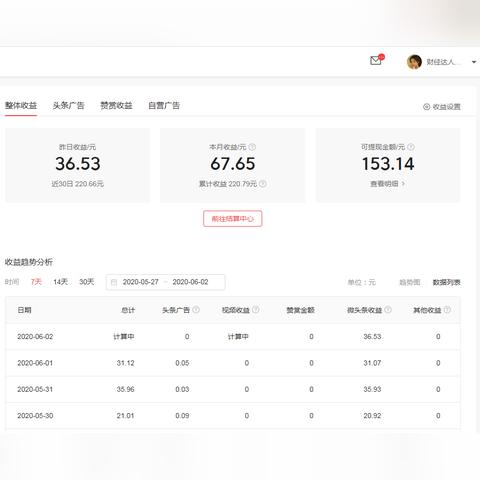Screen dimensions: 480x480
Task: Click help icon beside 可提现金额/元
Action: (x=411, y=147)
